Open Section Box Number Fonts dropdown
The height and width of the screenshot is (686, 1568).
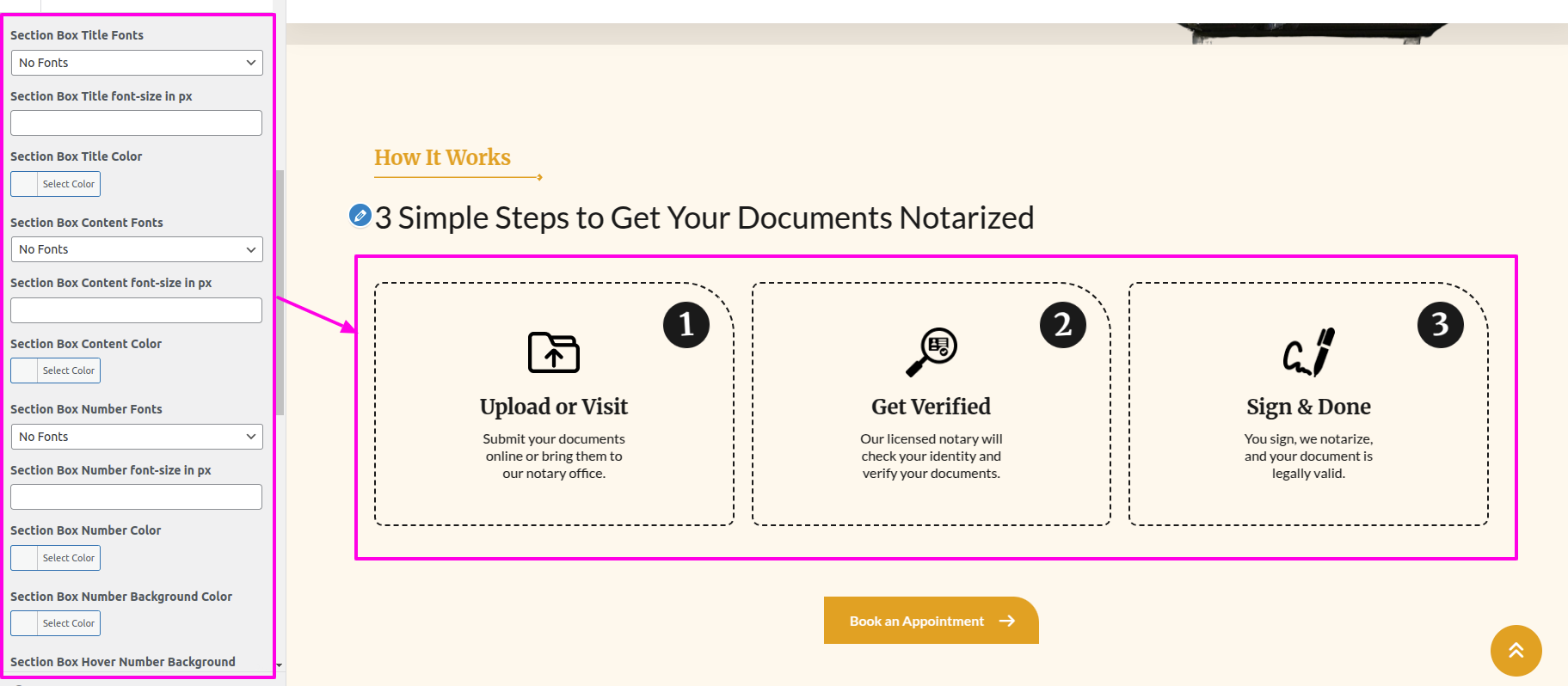pos(137,437)
